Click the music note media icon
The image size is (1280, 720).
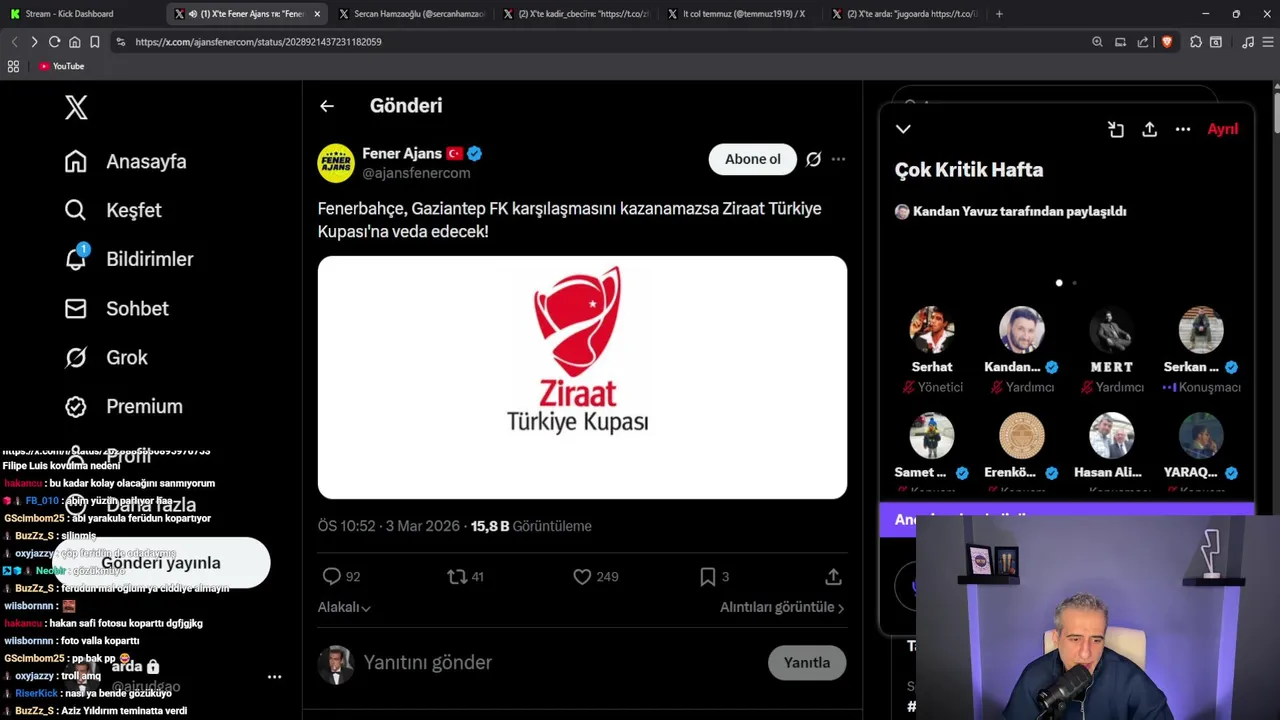tap(1247, 42)
